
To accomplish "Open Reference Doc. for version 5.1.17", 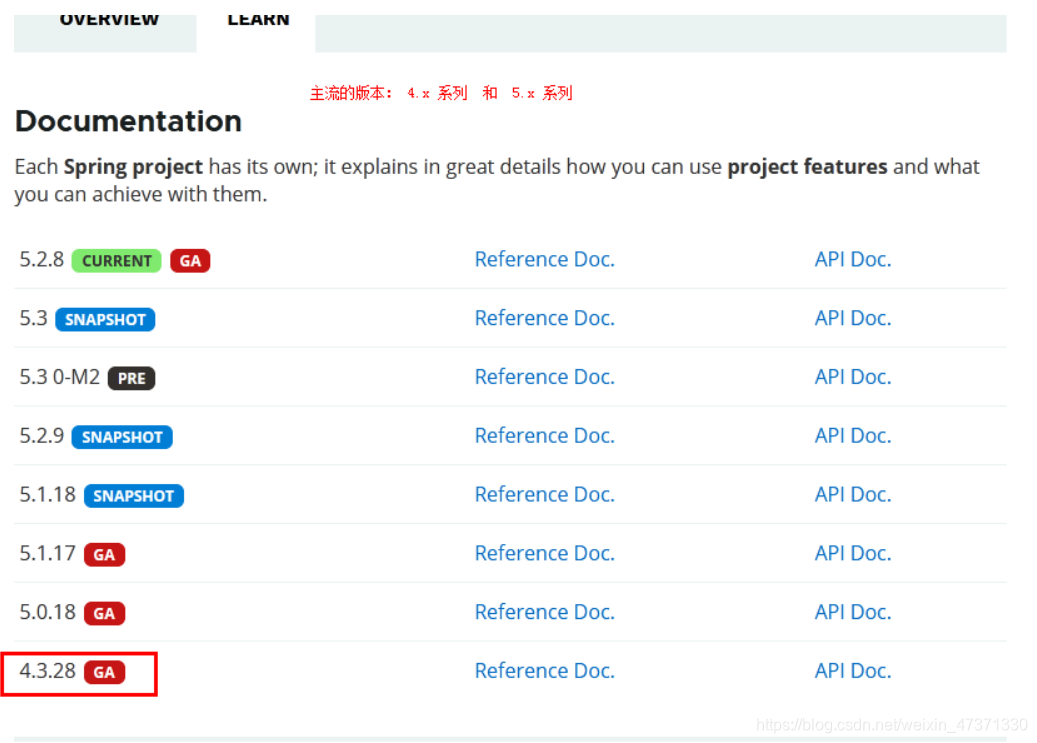I will click(545, 553).
